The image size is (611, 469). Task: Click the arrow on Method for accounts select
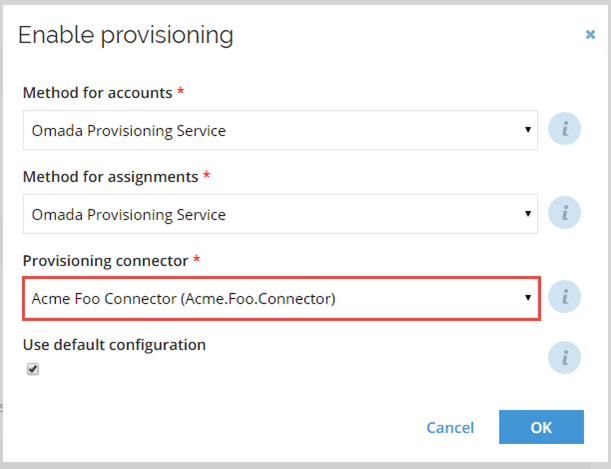(x=528, y=130)
